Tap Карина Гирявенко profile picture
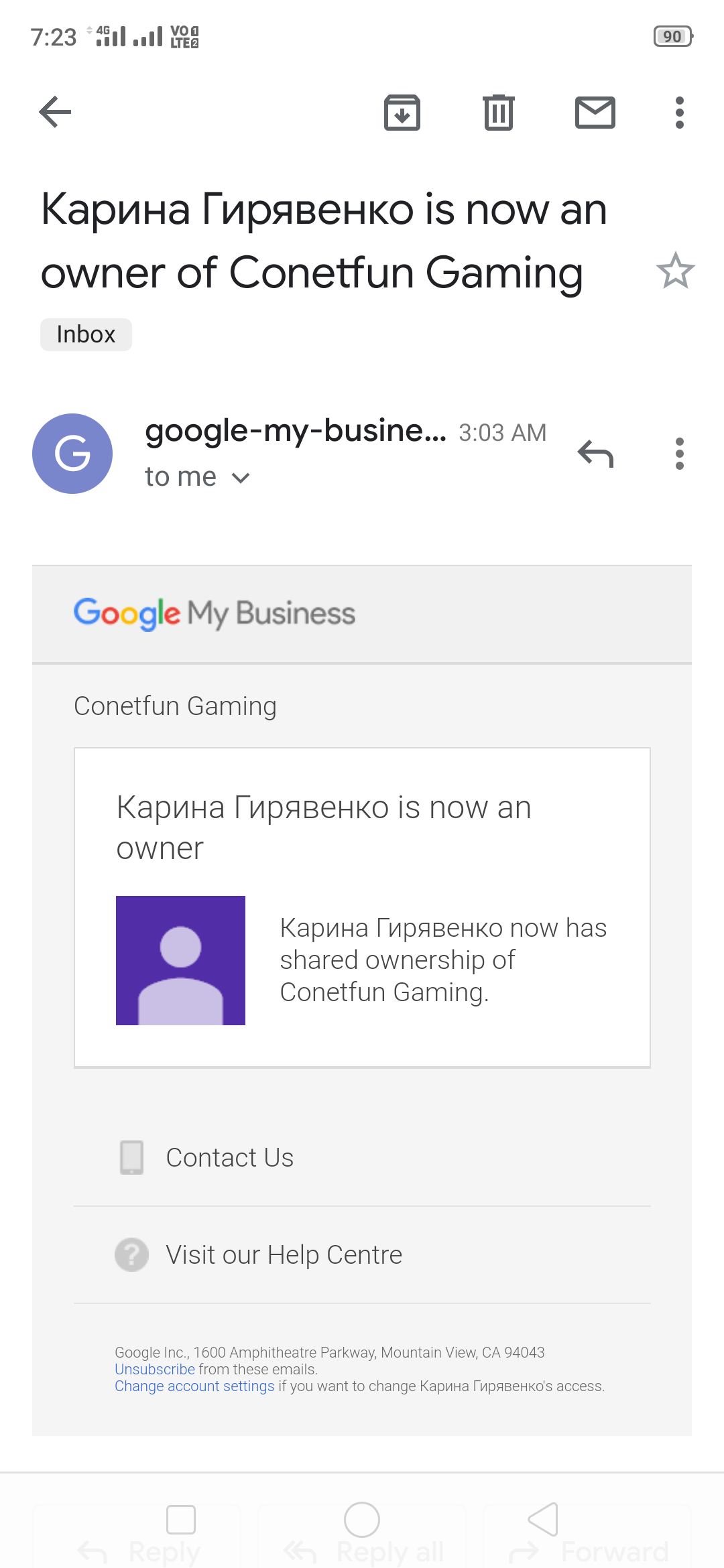724x1568 pixels. (x=180, y=960)
